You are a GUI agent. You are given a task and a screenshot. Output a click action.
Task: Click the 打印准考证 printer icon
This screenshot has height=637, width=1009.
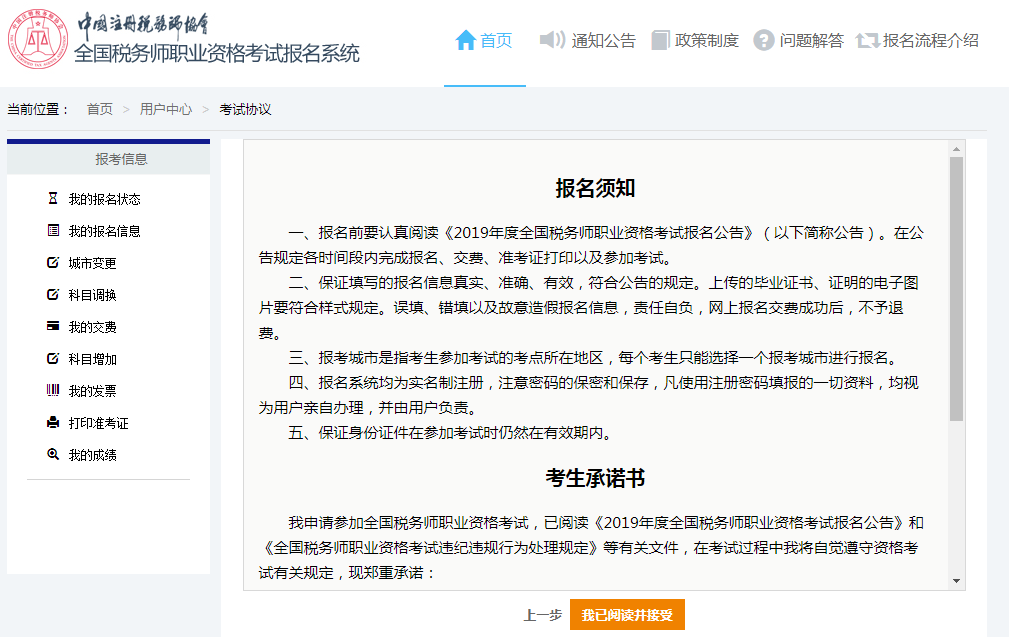[x=55, y=422]
